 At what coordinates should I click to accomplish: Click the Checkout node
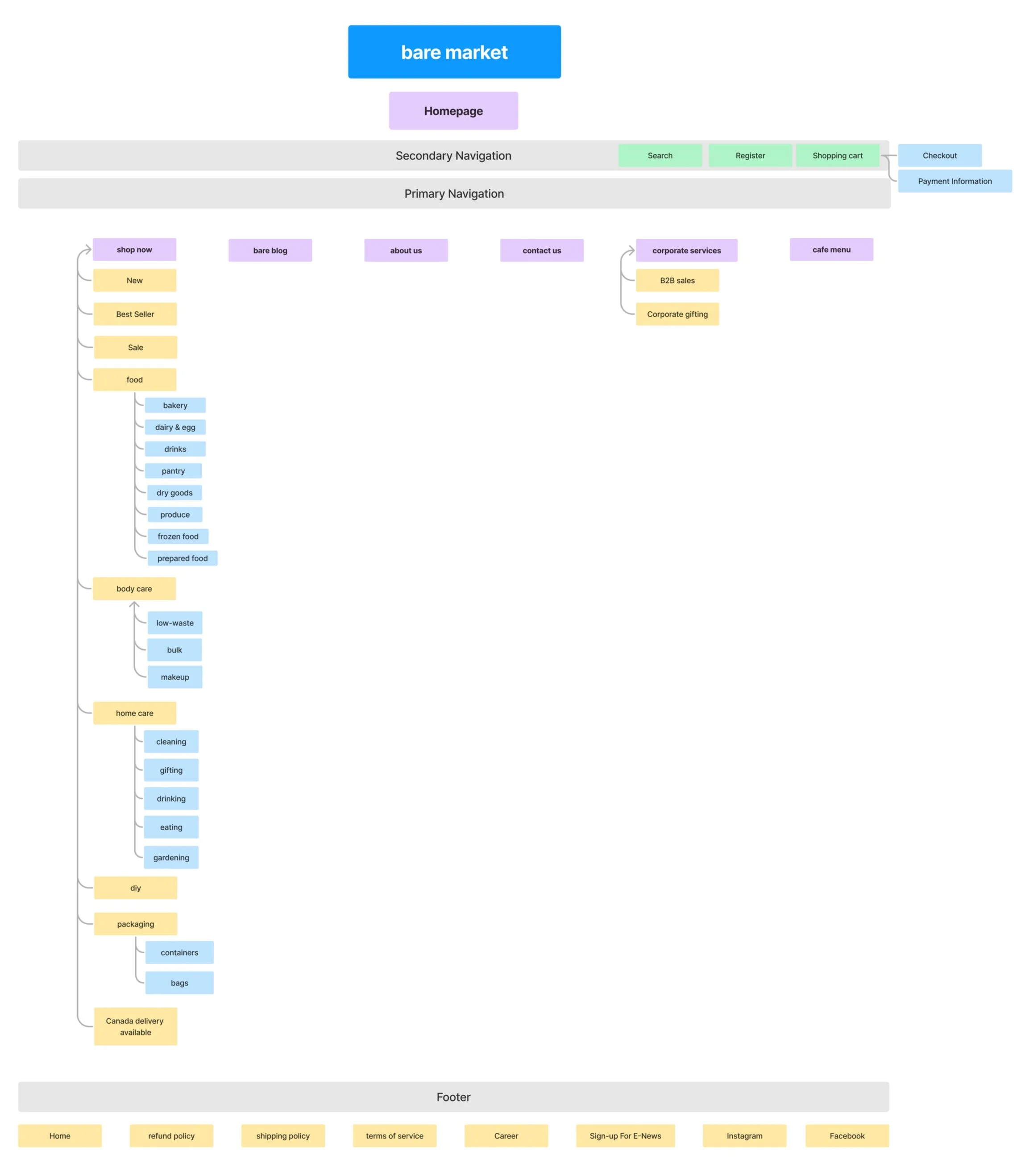point(939,155)
